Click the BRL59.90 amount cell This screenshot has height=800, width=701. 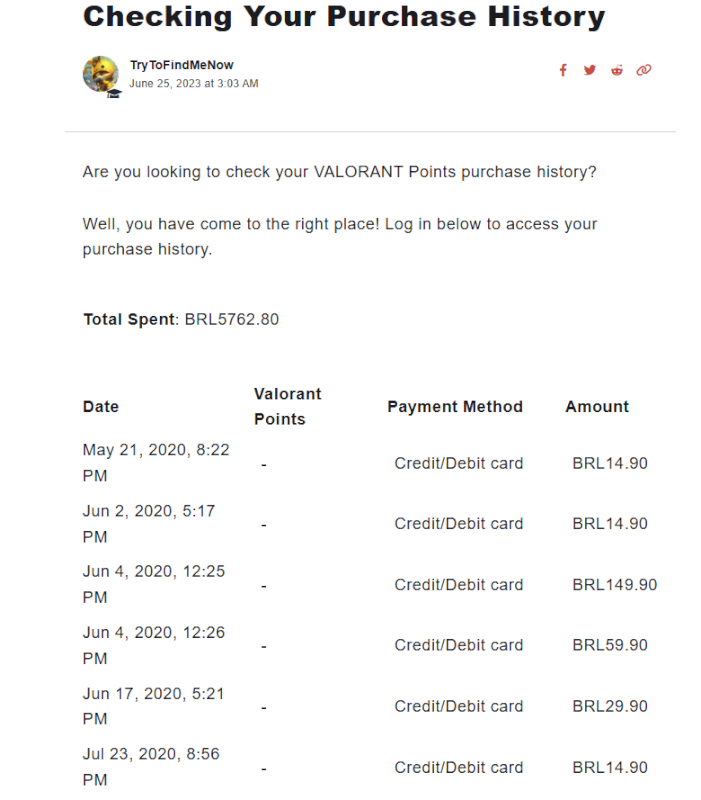click(610, 646)
